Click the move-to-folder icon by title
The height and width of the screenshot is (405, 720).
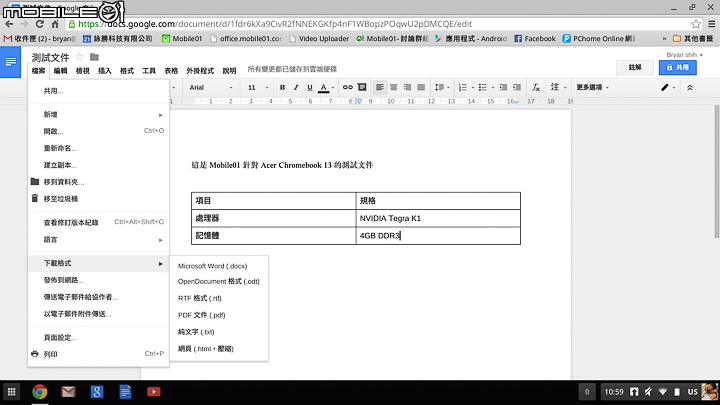point(94,57)
